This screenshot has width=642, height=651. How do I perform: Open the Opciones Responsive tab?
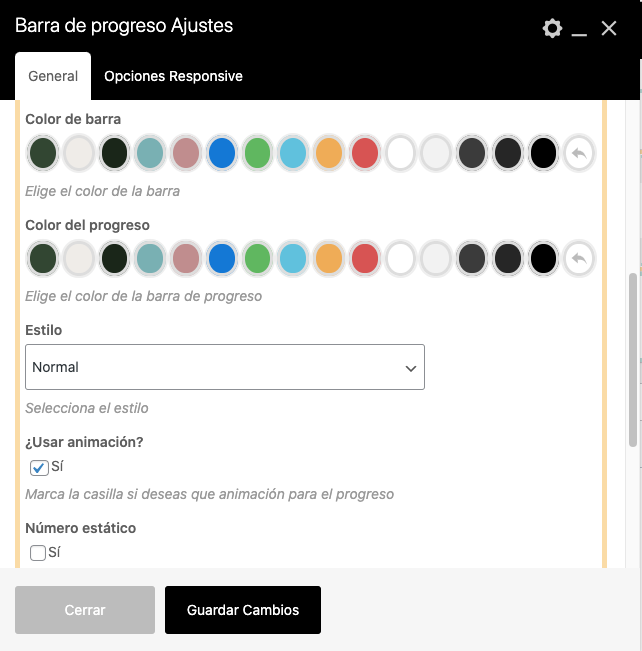173,76
